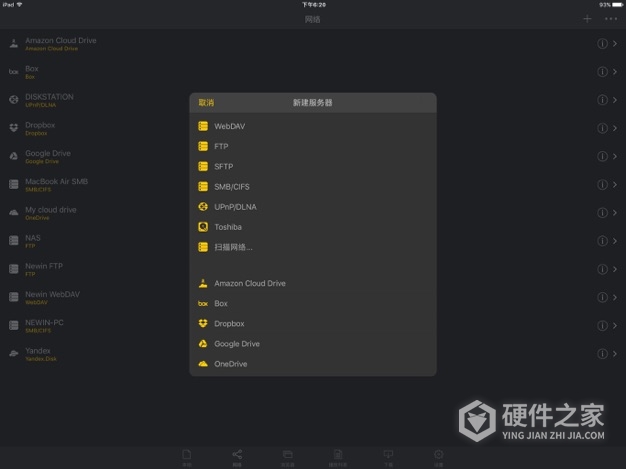Open info for DISKSTATION
This screenshot has height=469, width=626.
(602, 100)
